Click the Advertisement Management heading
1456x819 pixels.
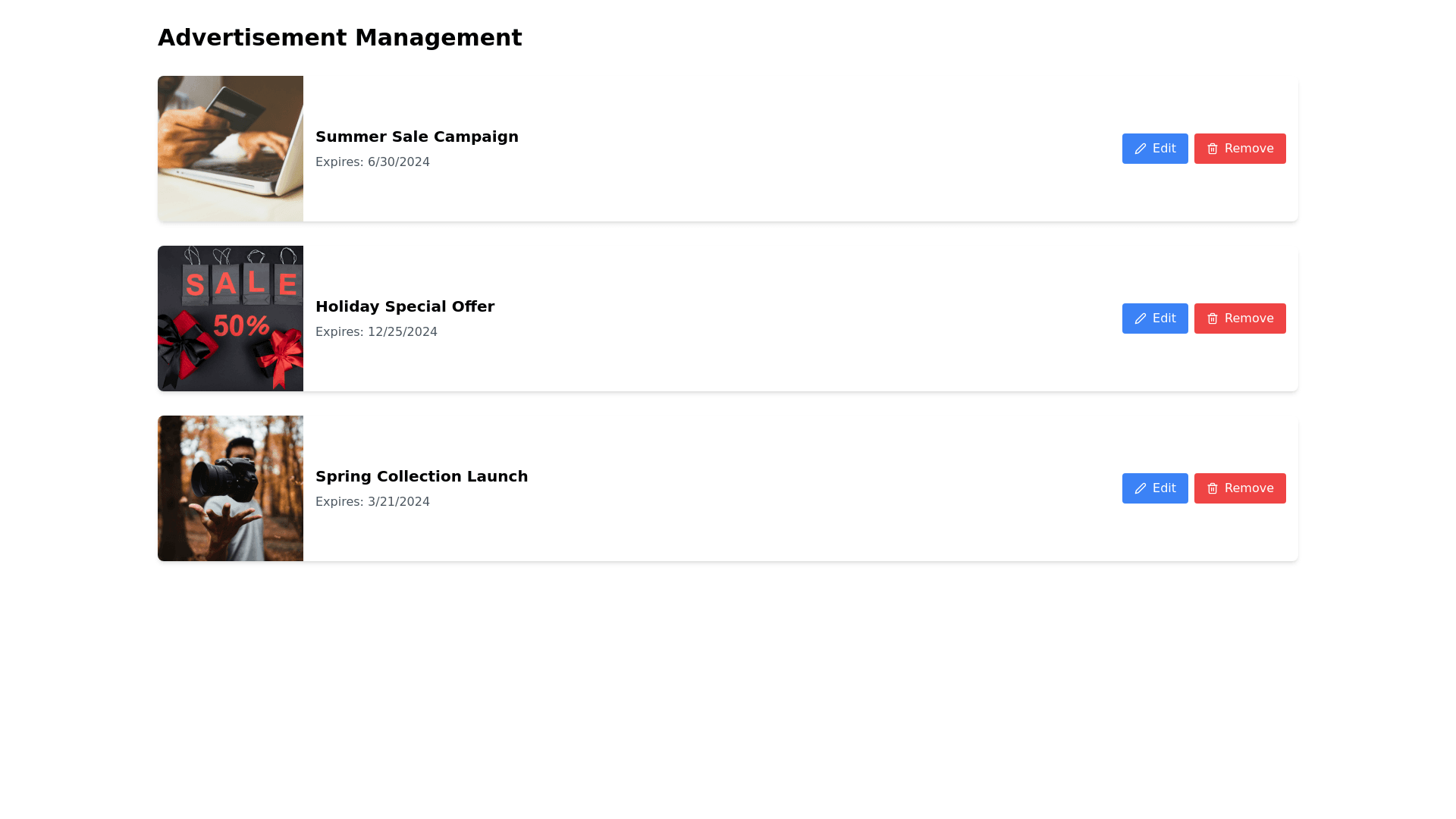[x=339, y=38]
